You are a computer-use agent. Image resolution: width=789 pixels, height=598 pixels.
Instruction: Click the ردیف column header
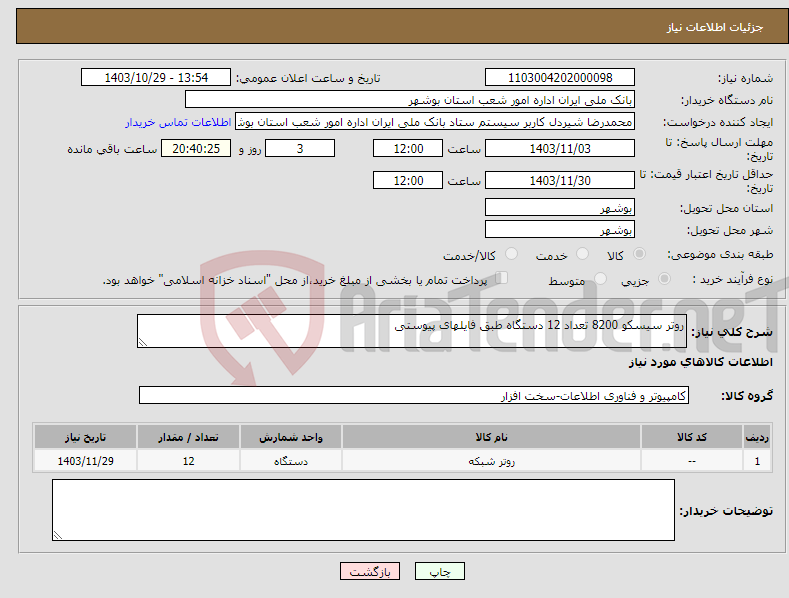click(757, 437)
